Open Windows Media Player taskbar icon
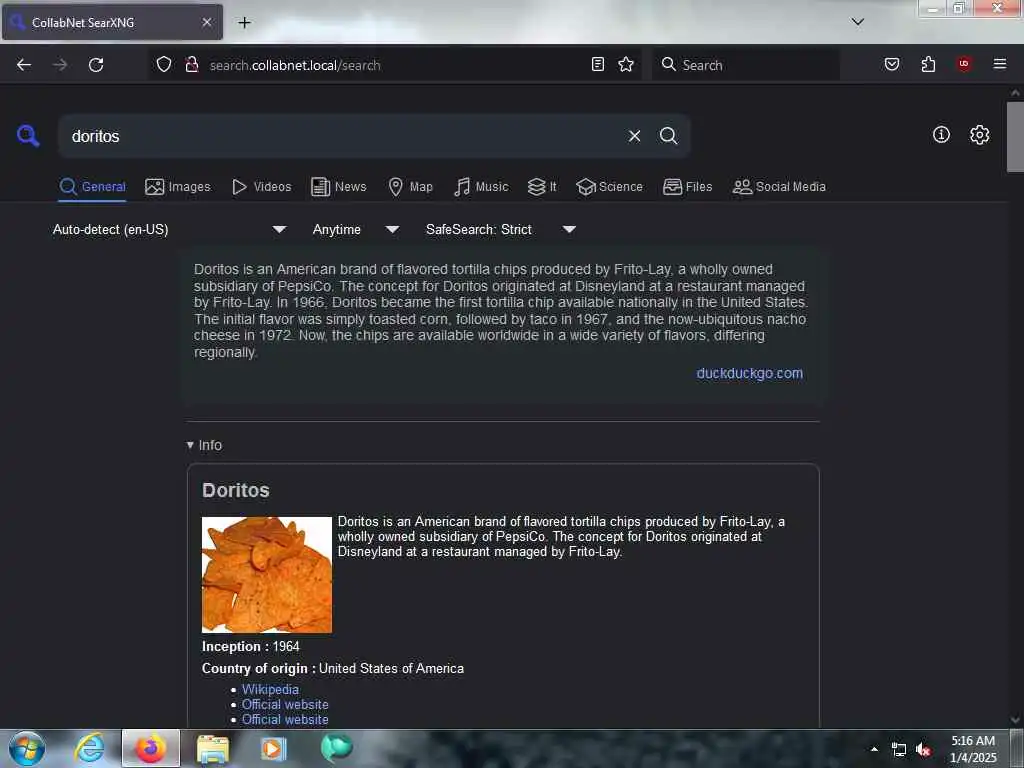 (274, 748)
